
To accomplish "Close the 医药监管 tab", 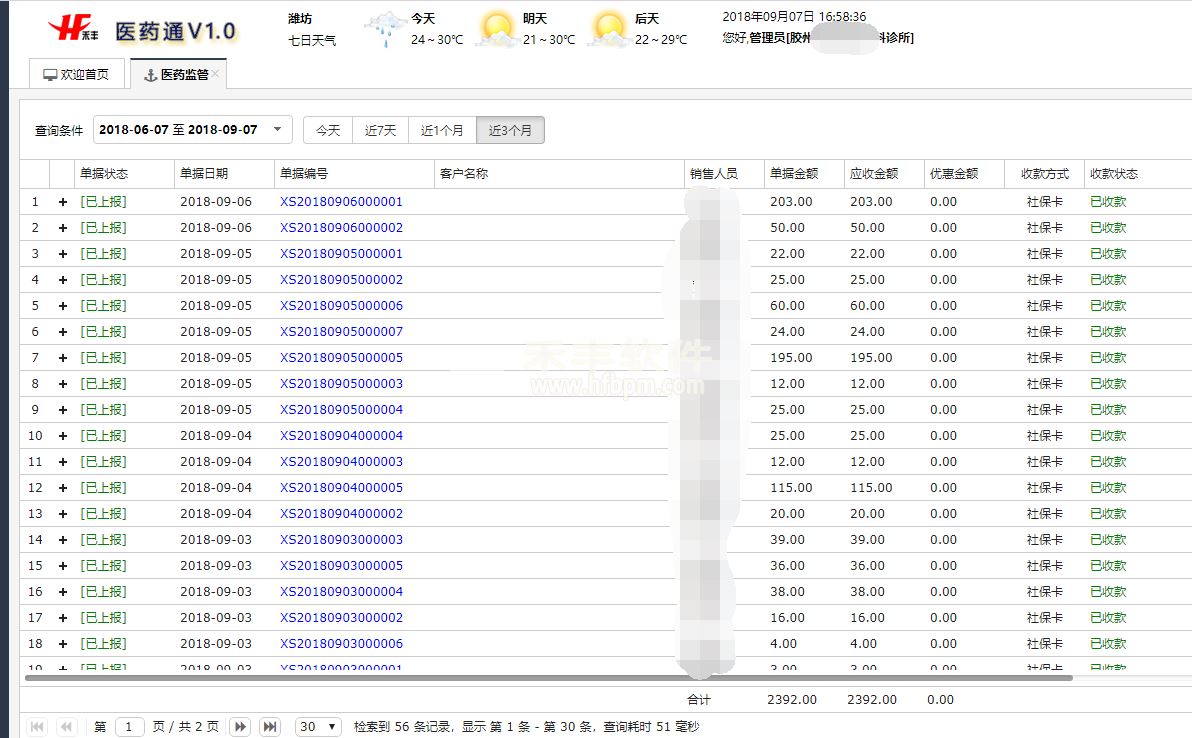I will pyautogui.click(x=216, y=74).
